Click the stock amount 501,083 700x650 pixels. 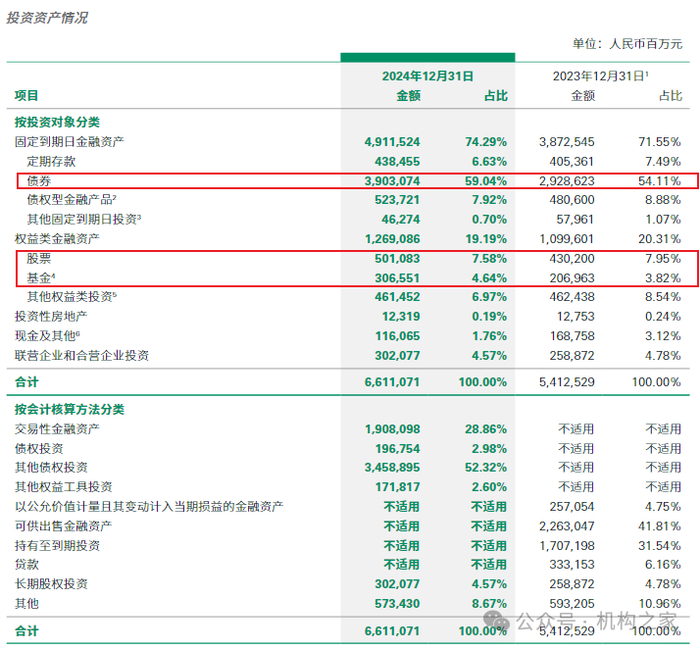[397, 258]
